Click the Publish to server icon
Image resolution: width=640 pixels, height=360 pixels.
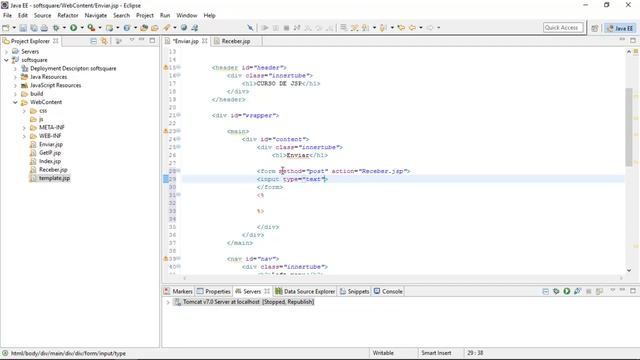(599, 291)
